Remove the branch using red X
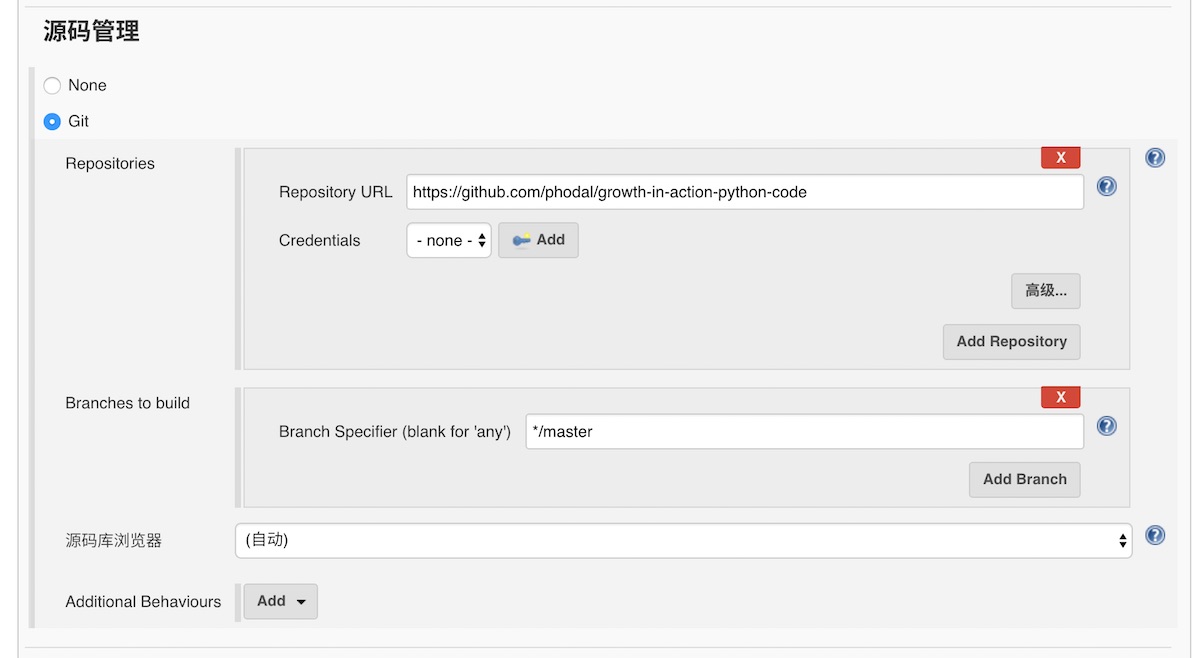The width and height of the screenshot is (1200, 658). [1060, 397]
